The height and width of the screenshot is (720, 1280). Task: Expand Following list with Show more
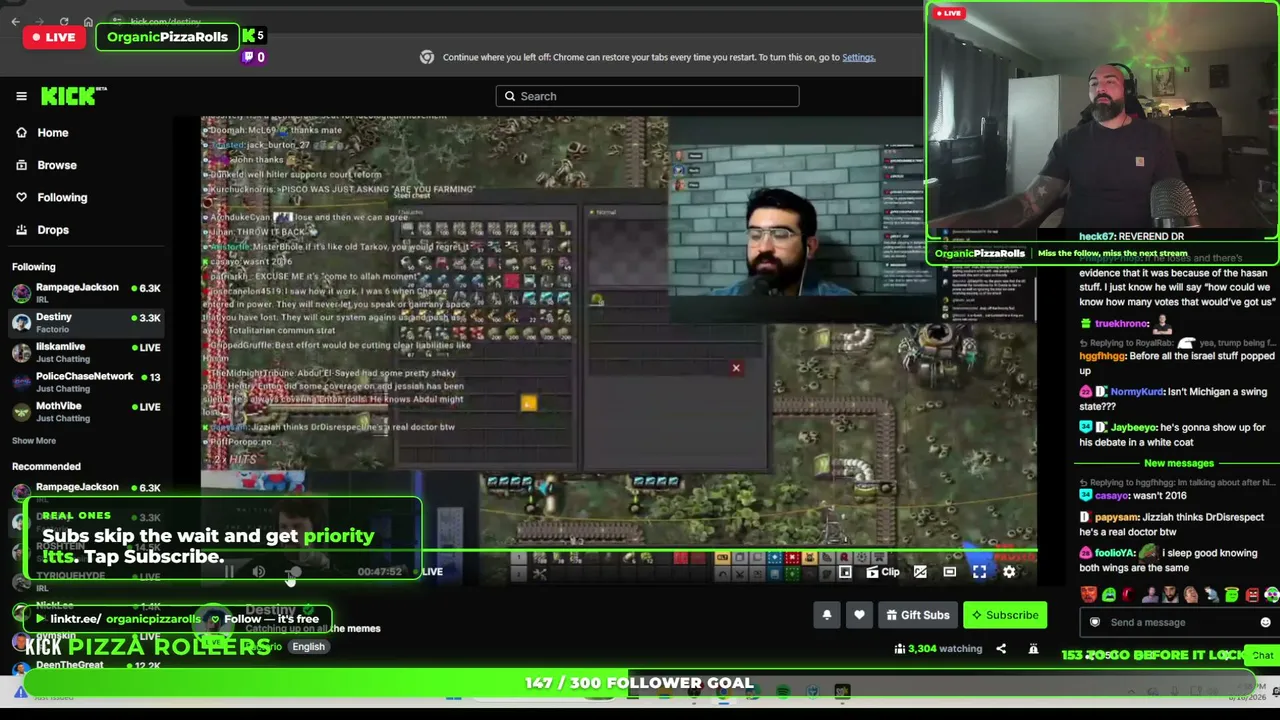click(x=34, y=441)
